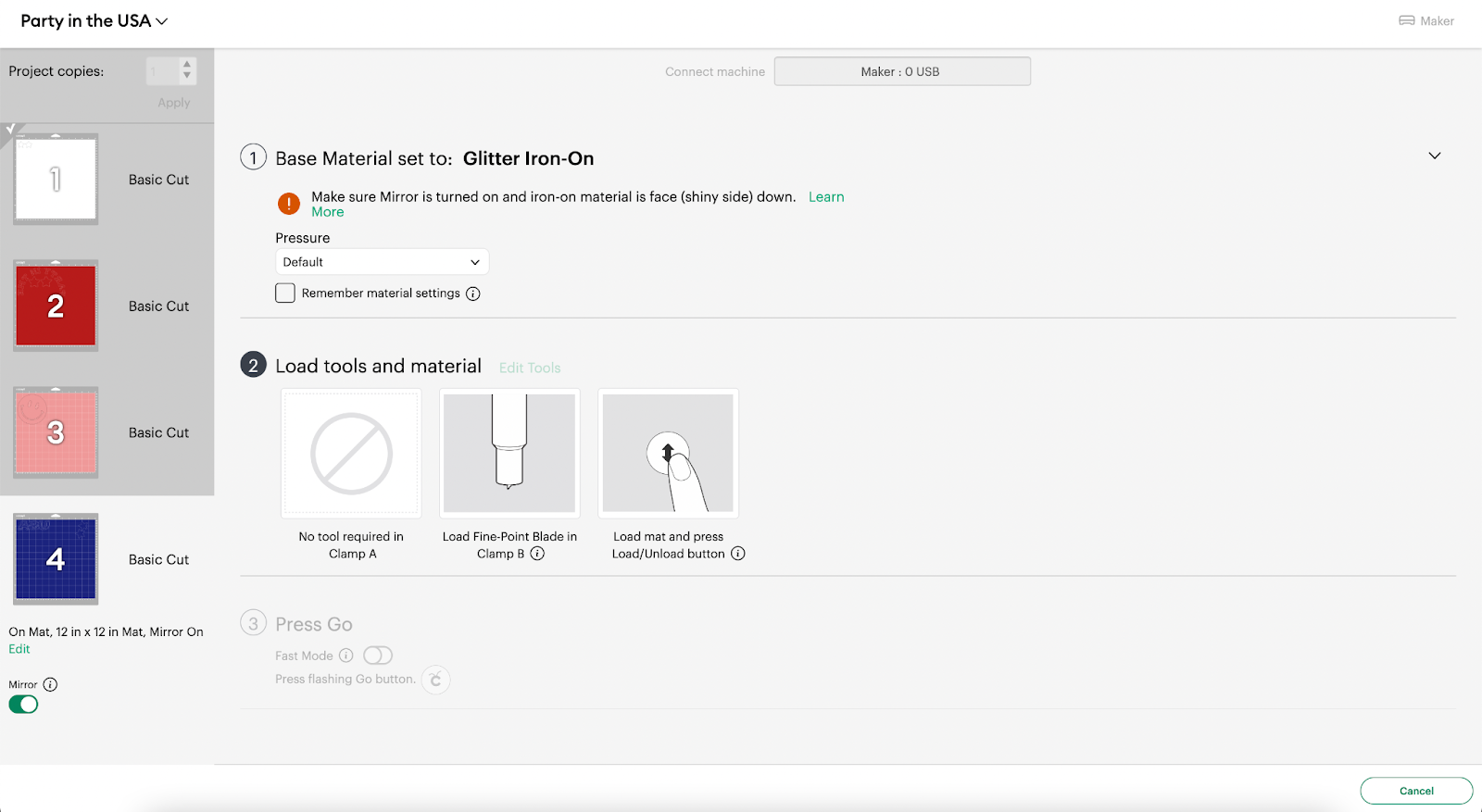Viewport: 1482px width, 812px height.
Task: Click the Apply button under Project copies
Action: pos(174,103)
